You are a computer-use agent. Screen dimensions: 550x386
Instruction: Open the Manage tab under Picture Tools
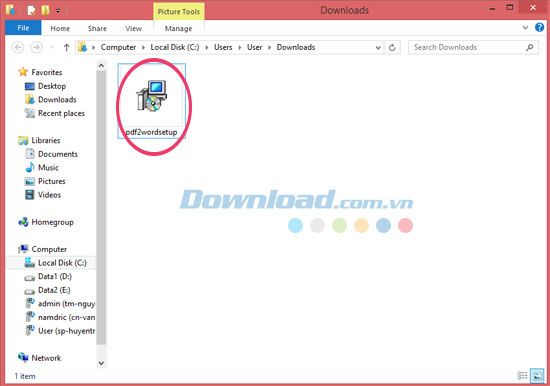(179, 28)
